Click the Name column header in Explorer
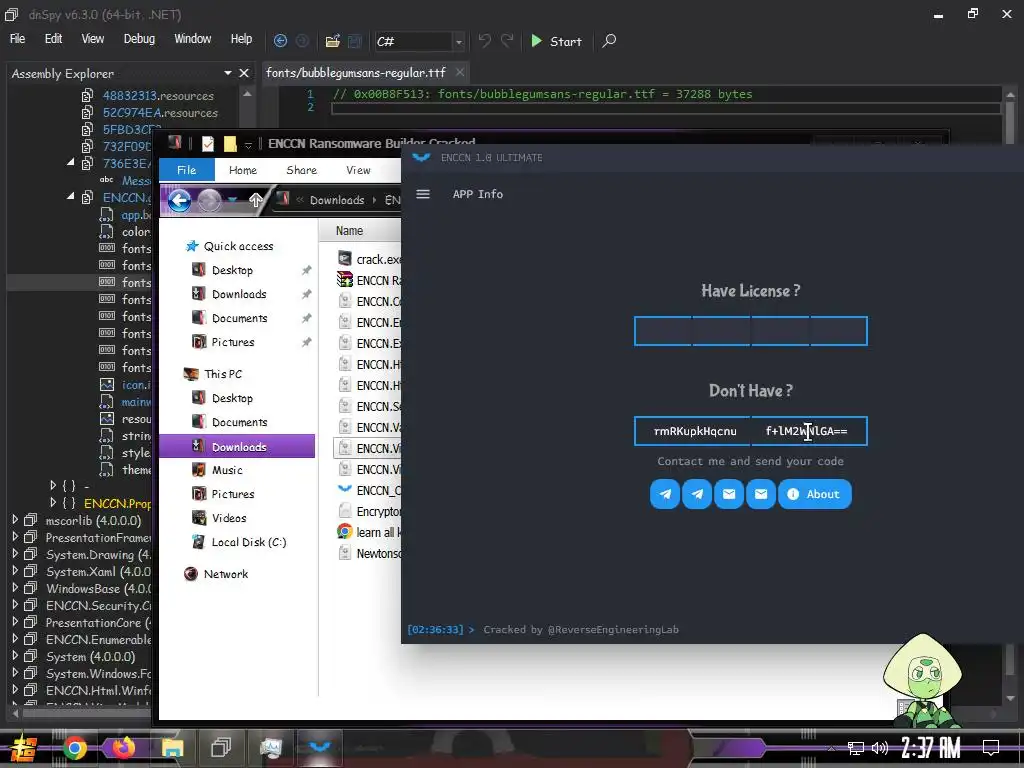 pyautogui.click(x=349, y=231)
